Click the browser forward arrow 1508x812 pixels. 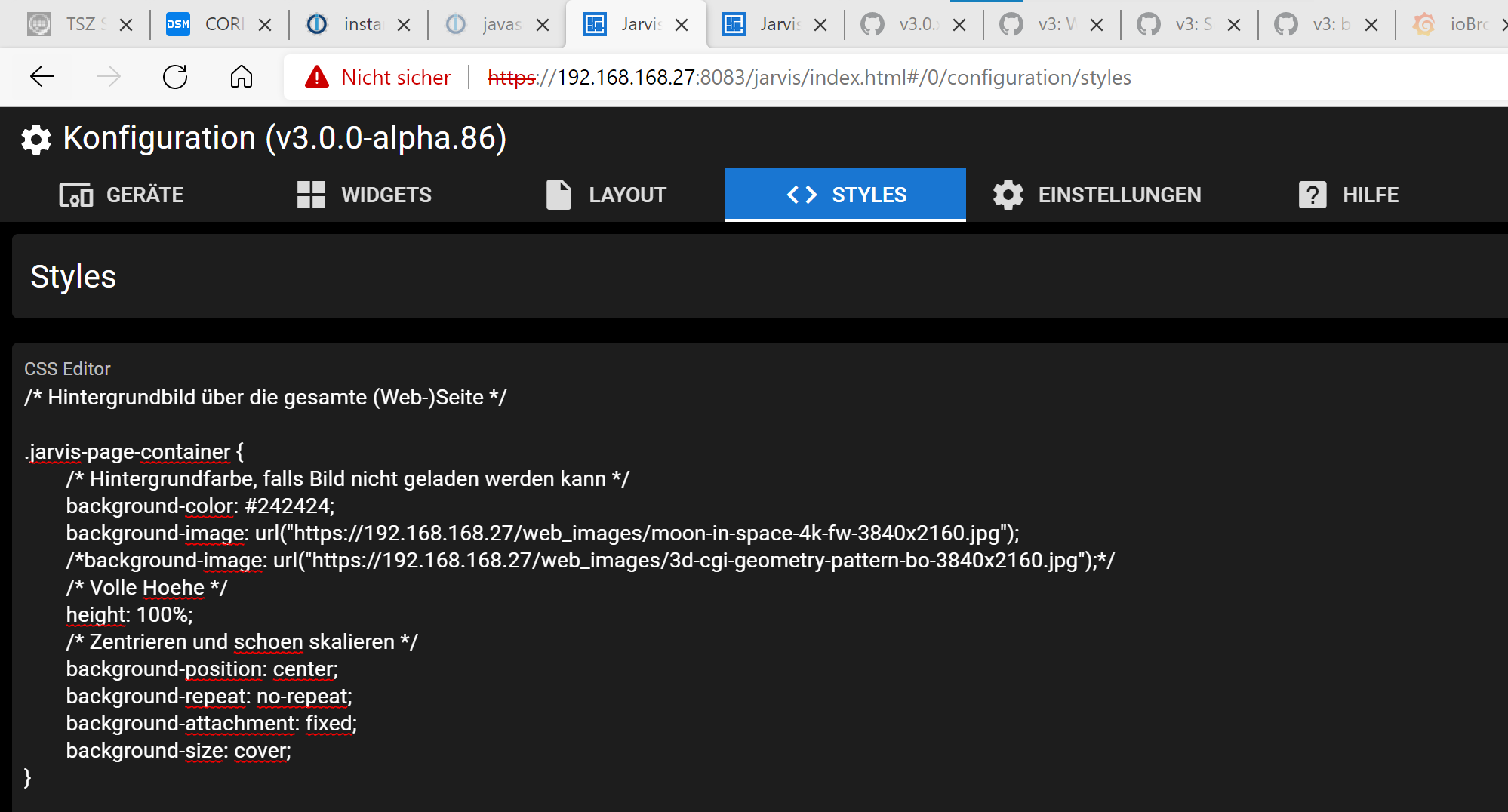[109, 76]
